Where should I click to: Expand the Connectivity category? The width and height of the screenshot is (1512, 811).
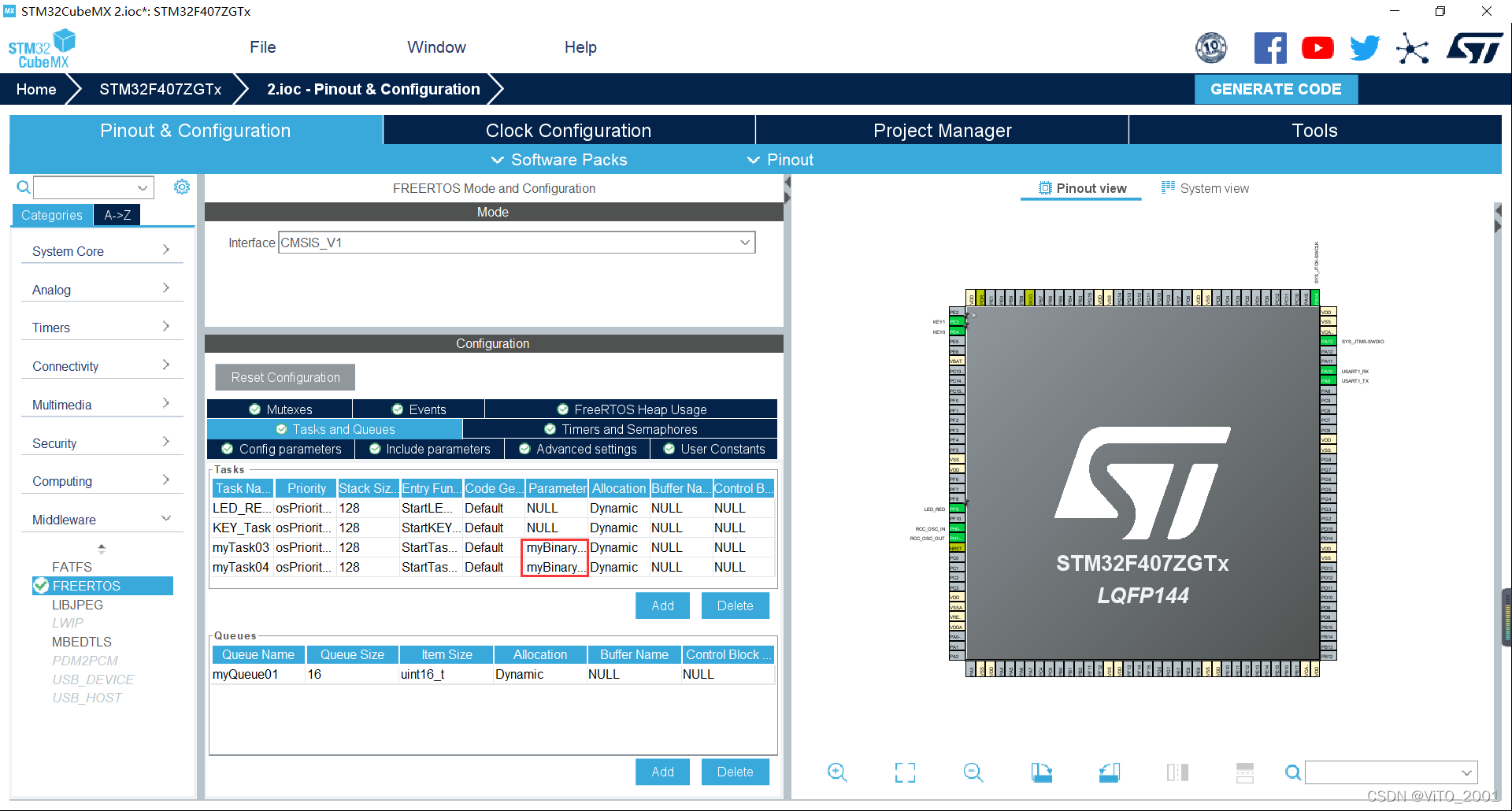tap(102, 366)
